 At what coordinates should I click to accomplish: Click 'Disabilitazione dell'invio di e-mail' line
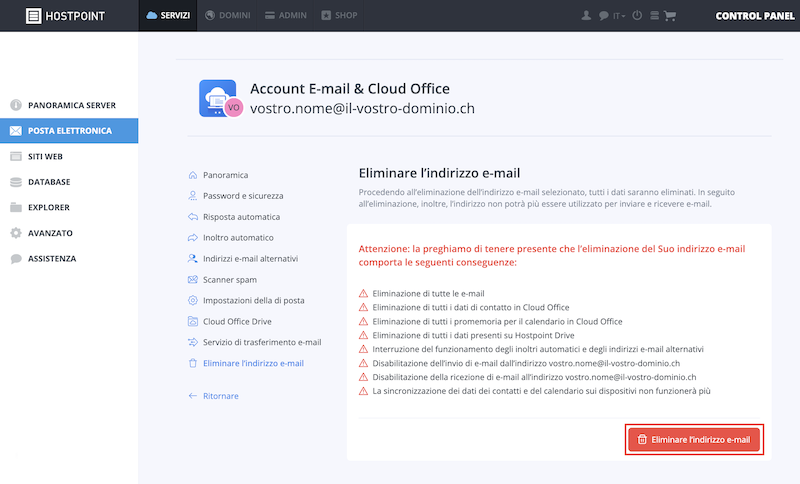click(526, 363)
